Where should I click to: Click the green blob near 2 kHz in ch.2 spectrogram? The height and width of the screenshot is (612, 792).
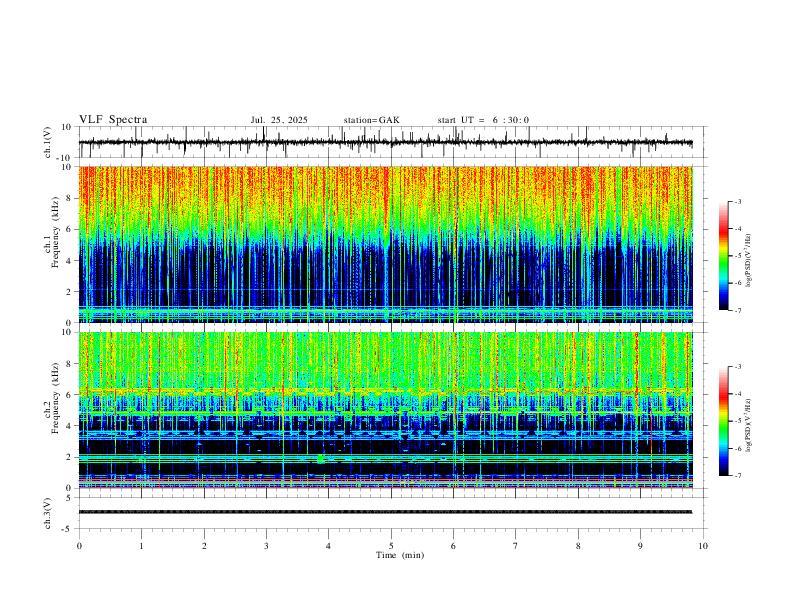click(320, 459)
